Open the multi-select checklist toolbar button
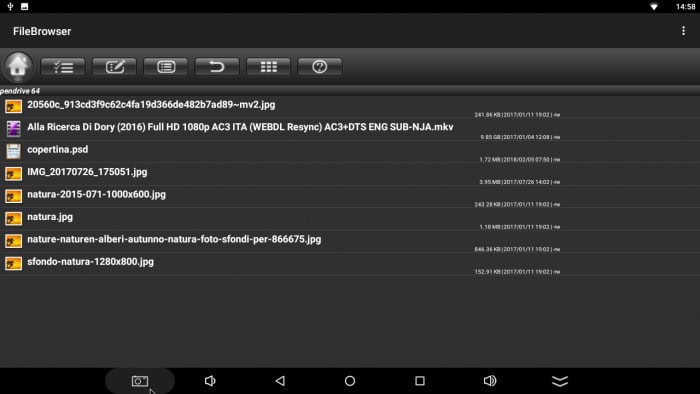Image resolution: width=700 pixels, height=394 pixels. coord(63,67)
